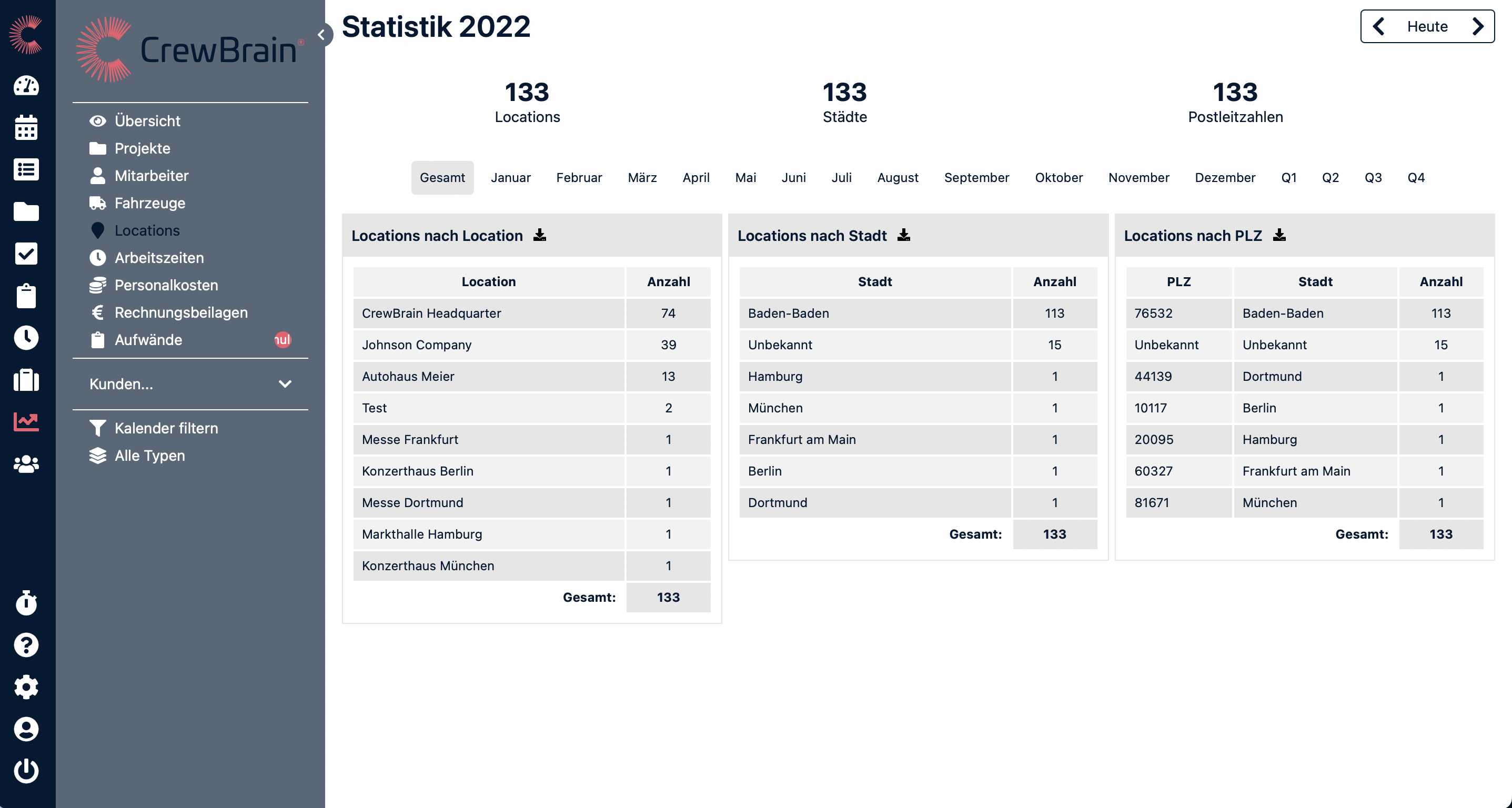
Task: Collapse the sidebar with chevron toggle
Action: coord(321,35)
